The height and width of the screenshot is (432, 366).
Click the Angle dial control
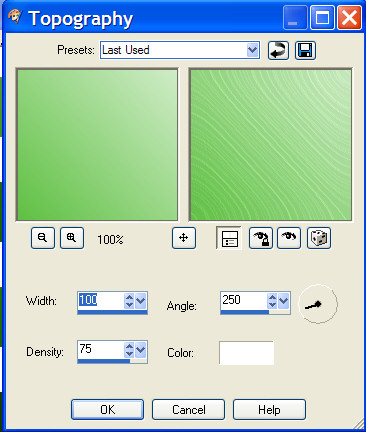tap(318, 304)
